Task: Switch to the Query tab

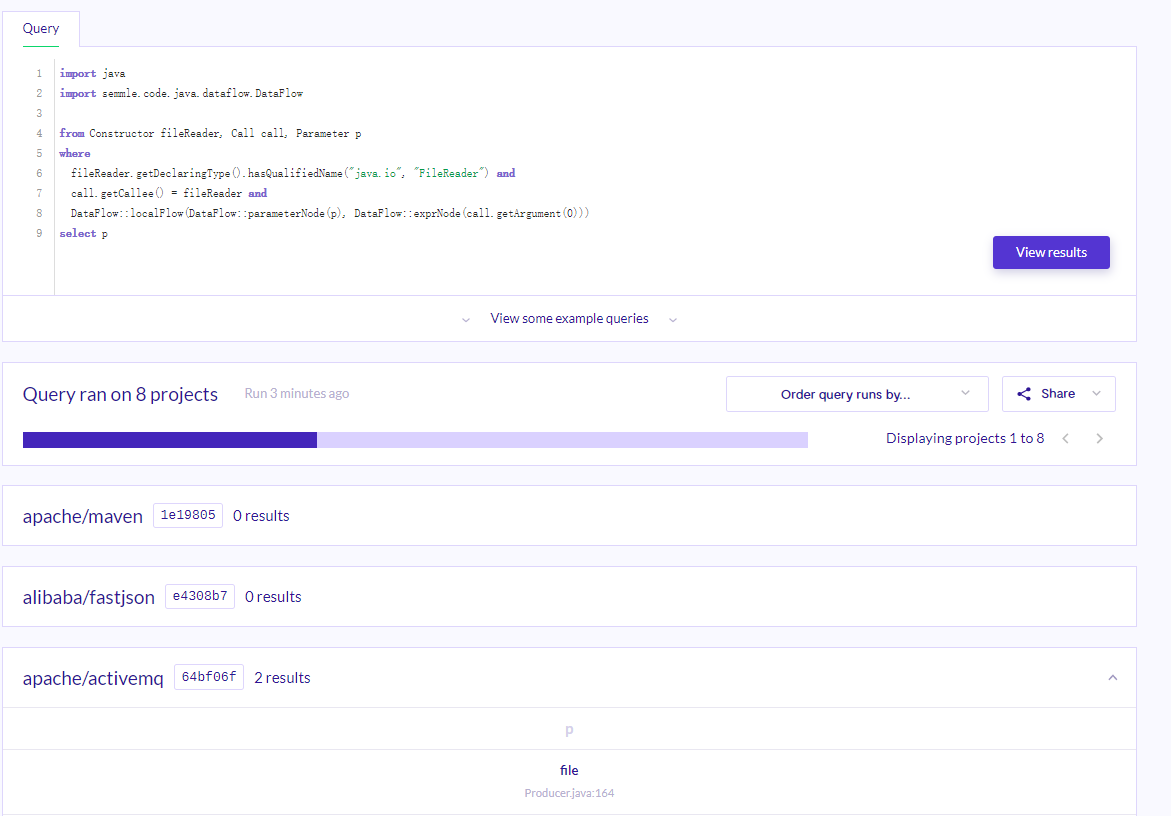Action: pos(40,28)
